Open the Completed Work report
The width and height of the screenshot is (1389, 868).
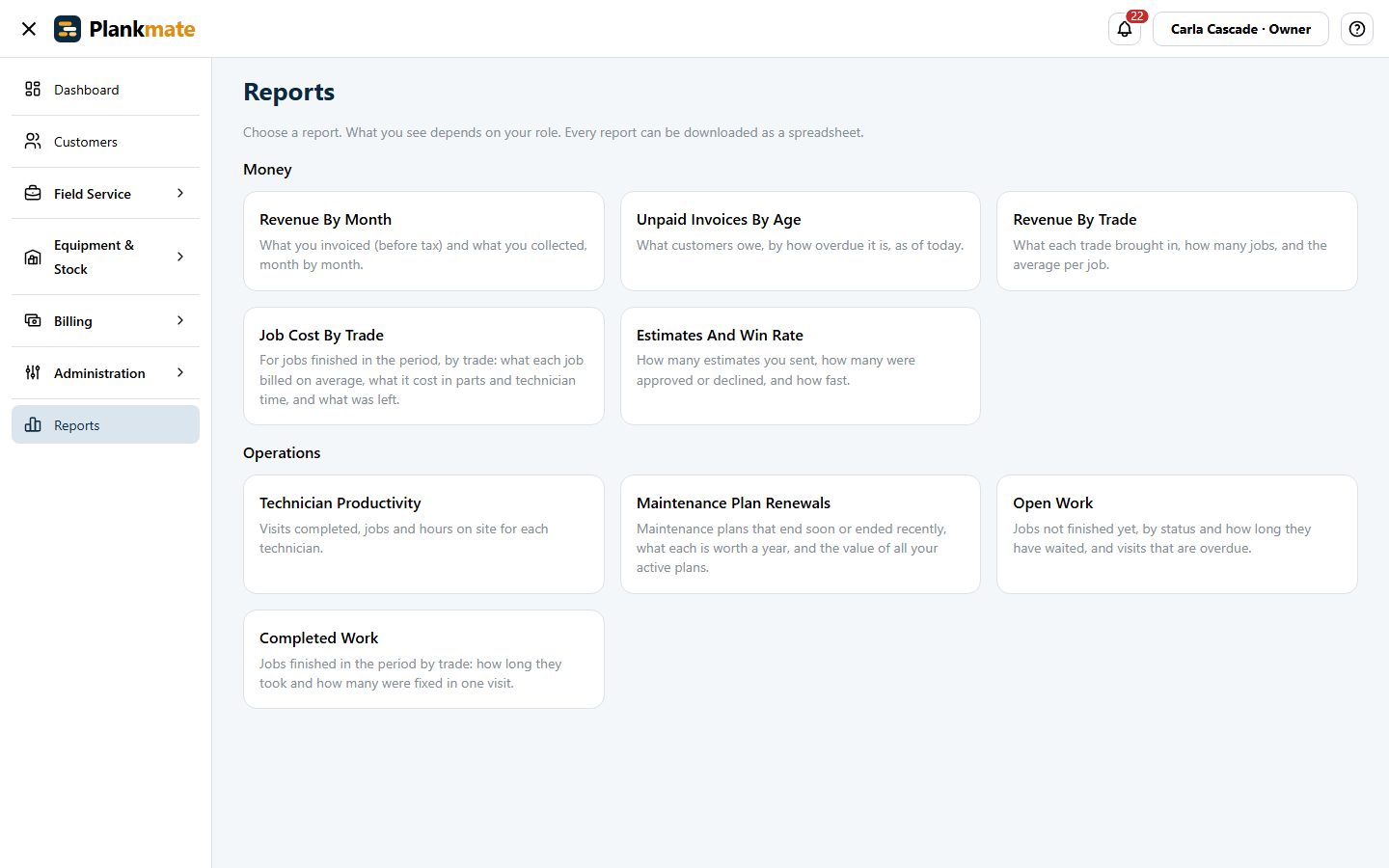pos(423,660)
